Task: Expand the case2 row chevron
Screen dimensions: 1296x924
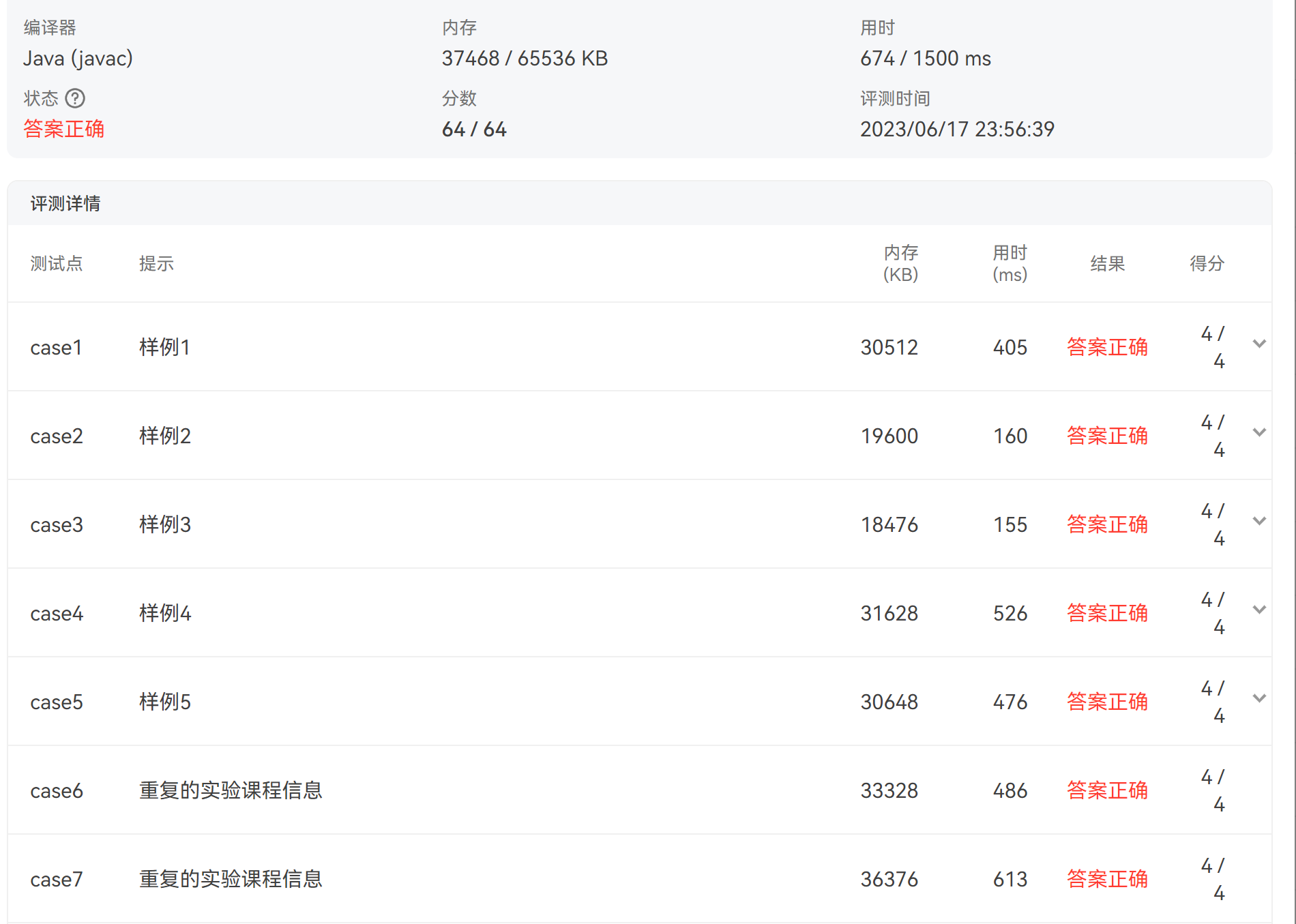Action: [1259, 432]
